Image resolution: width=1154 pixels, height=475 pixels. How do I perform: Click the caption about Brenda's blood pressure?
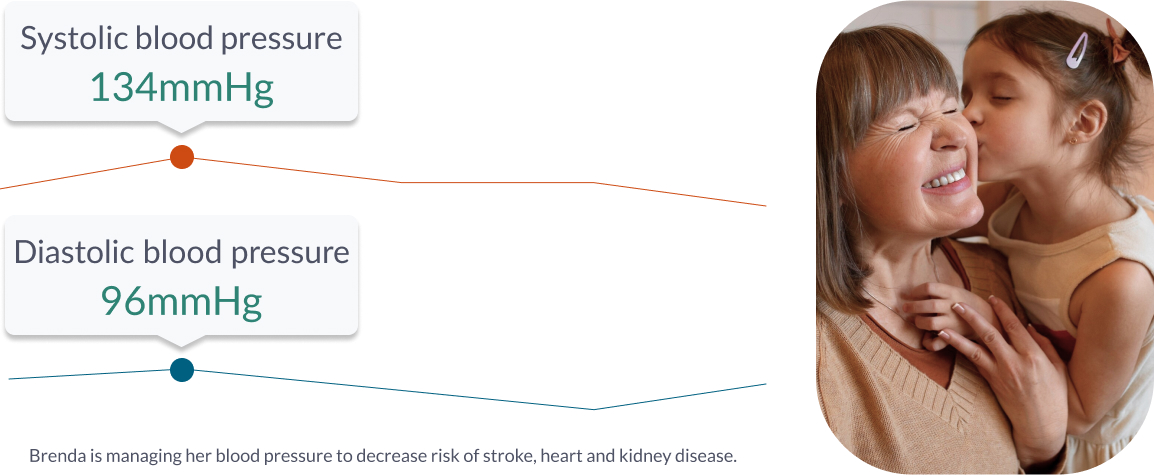click(x=383, y=456)
